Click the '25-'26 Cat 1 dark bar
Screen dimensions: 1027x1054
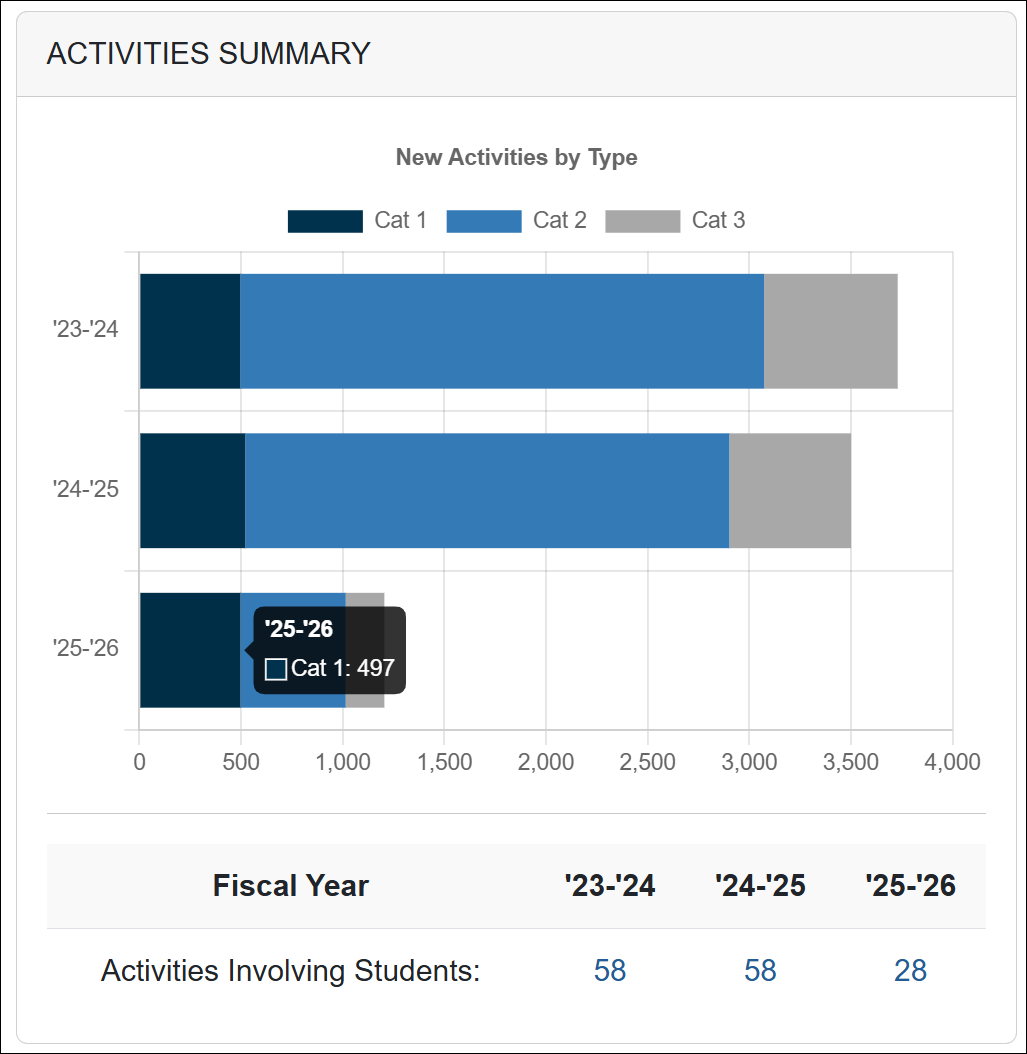click(x=190, y=651)
